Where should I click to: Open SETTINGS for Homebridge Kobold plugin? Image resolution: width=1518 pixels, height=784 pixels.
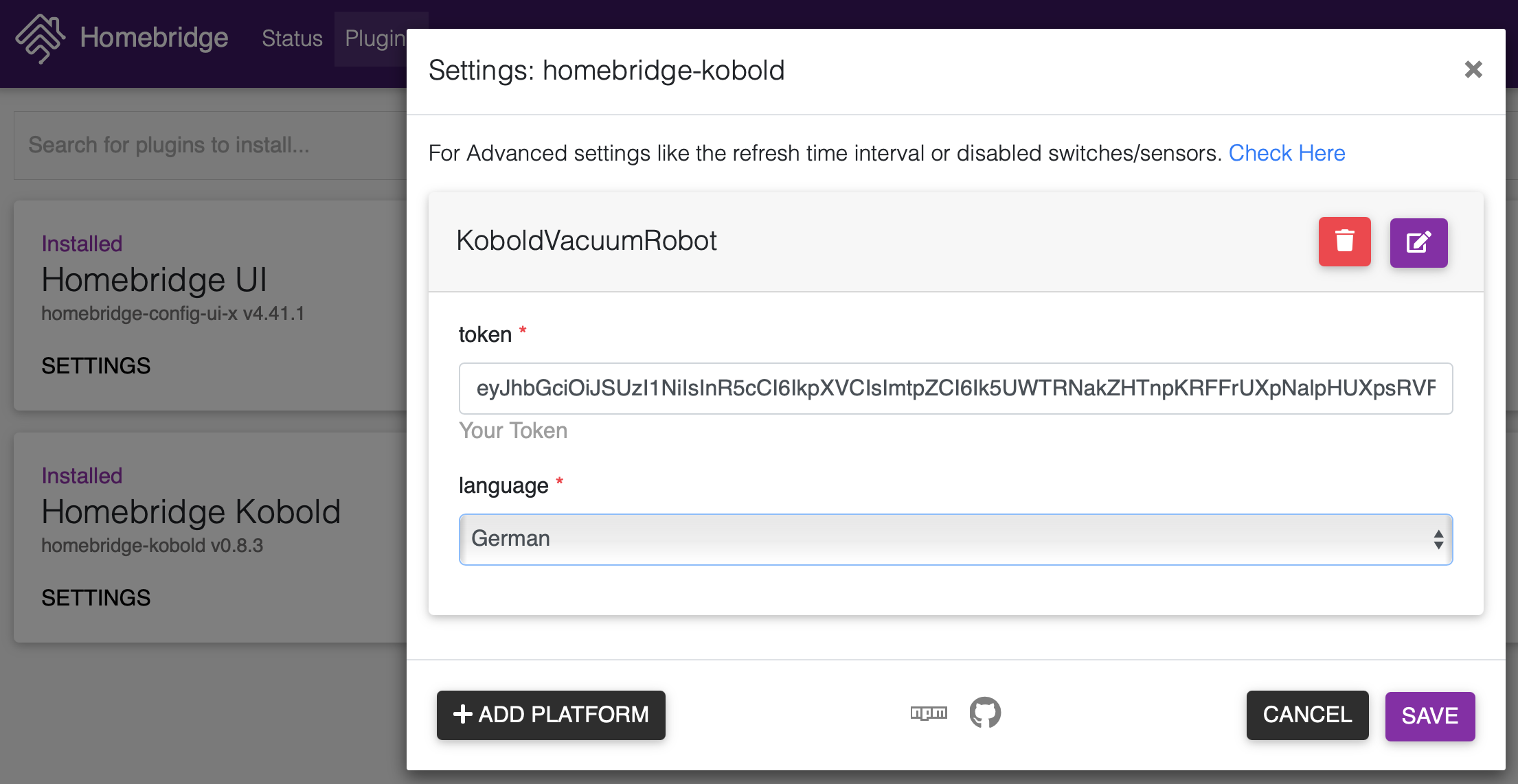click(x=96, y=598)
